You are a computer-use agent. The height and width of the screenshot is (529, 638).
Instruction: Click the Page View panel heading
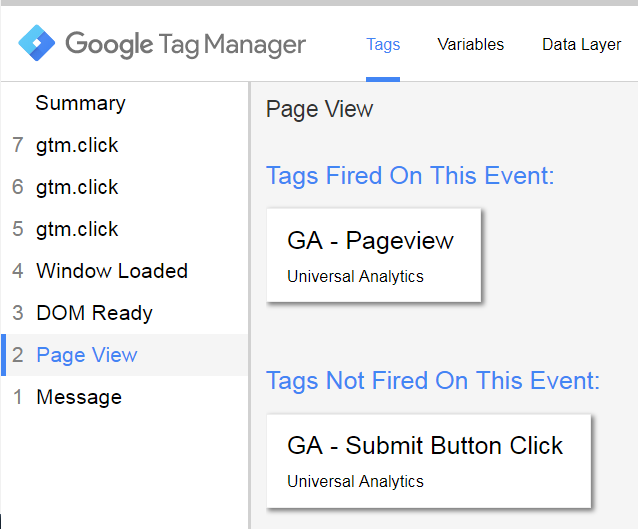pyautogui.click(x=319, y=109)
